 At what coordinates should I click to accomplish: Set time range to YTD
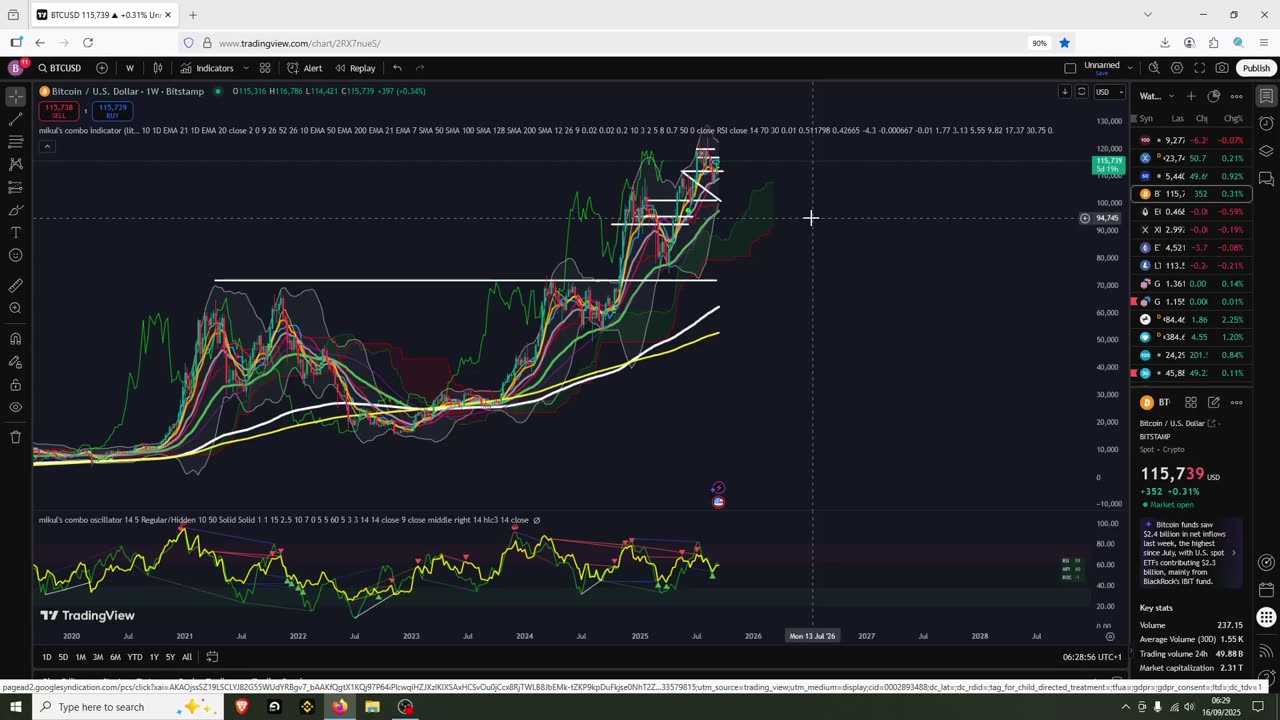point(134,657)
